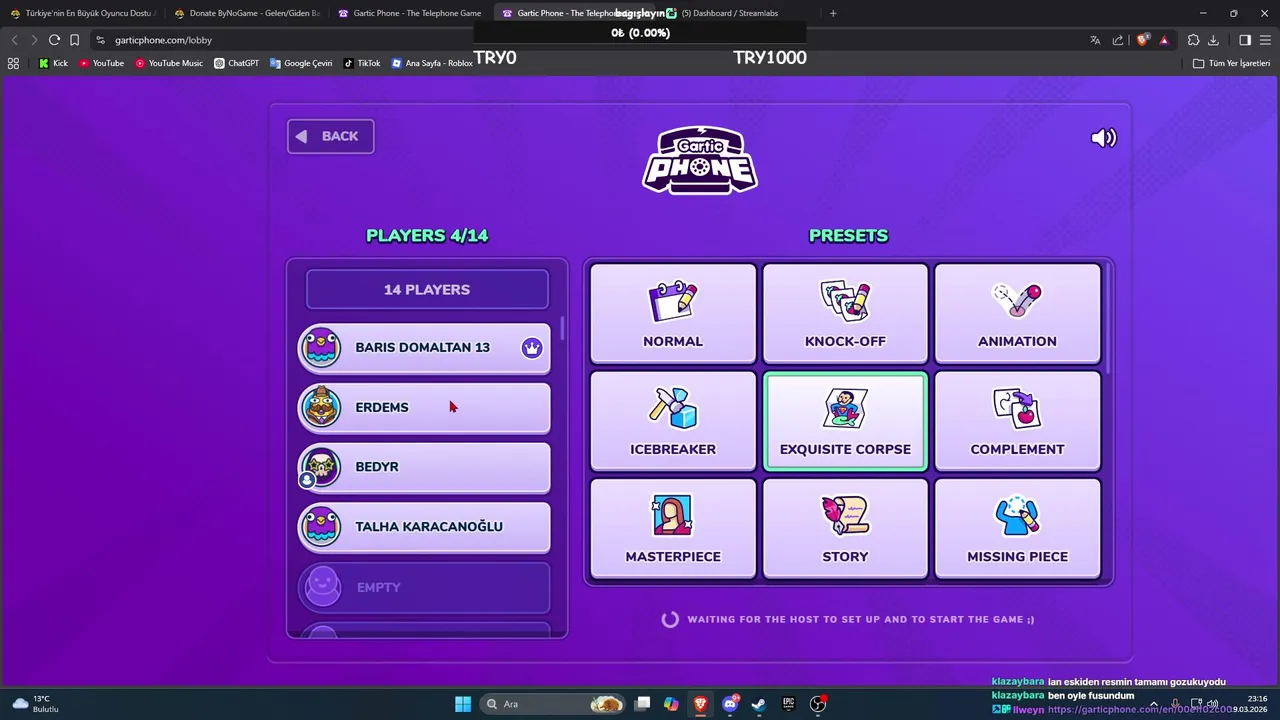The height and width of the screenshot is (720, 1280).
Task: Click BEDYR player avatar
Action: coord(321,466)
